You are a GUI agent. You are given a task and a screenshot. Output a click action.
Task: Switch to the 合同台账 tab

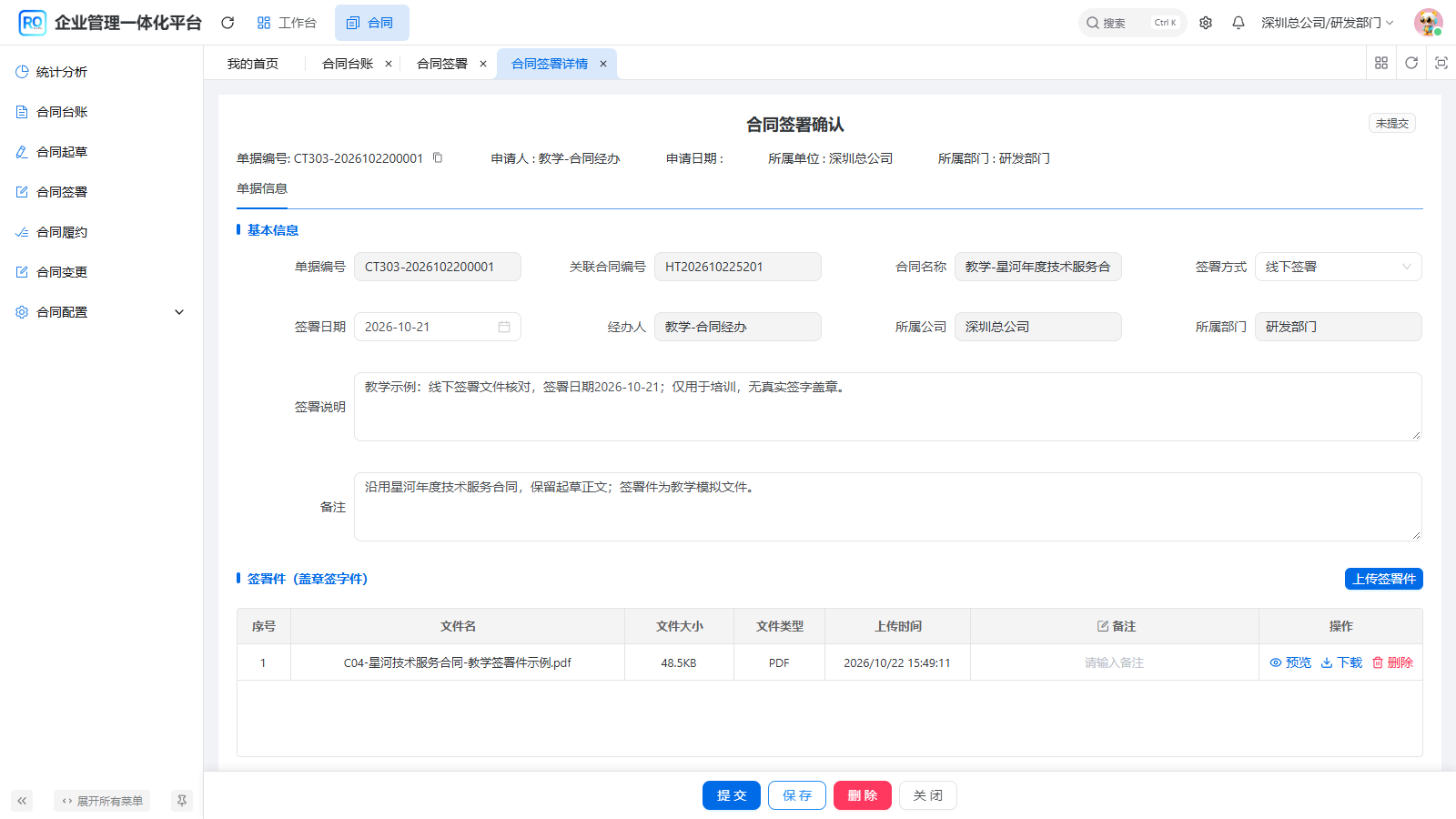point(348,64)
